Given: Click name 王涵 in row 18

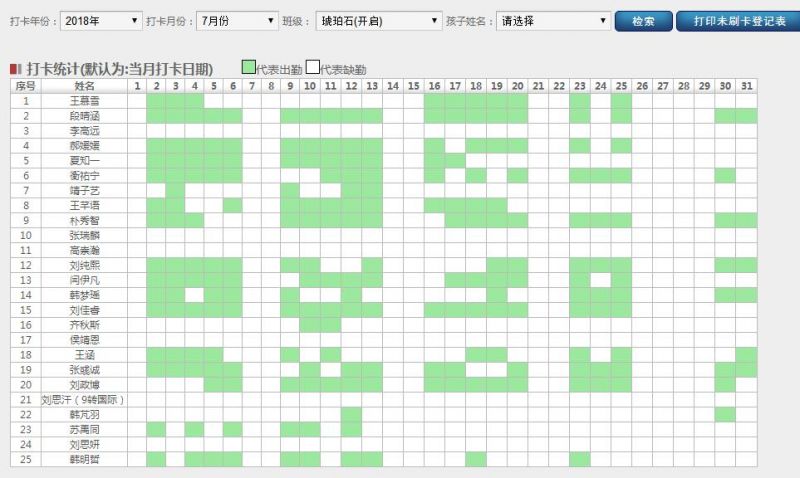Looking at the screenshot, I should 84,355.
